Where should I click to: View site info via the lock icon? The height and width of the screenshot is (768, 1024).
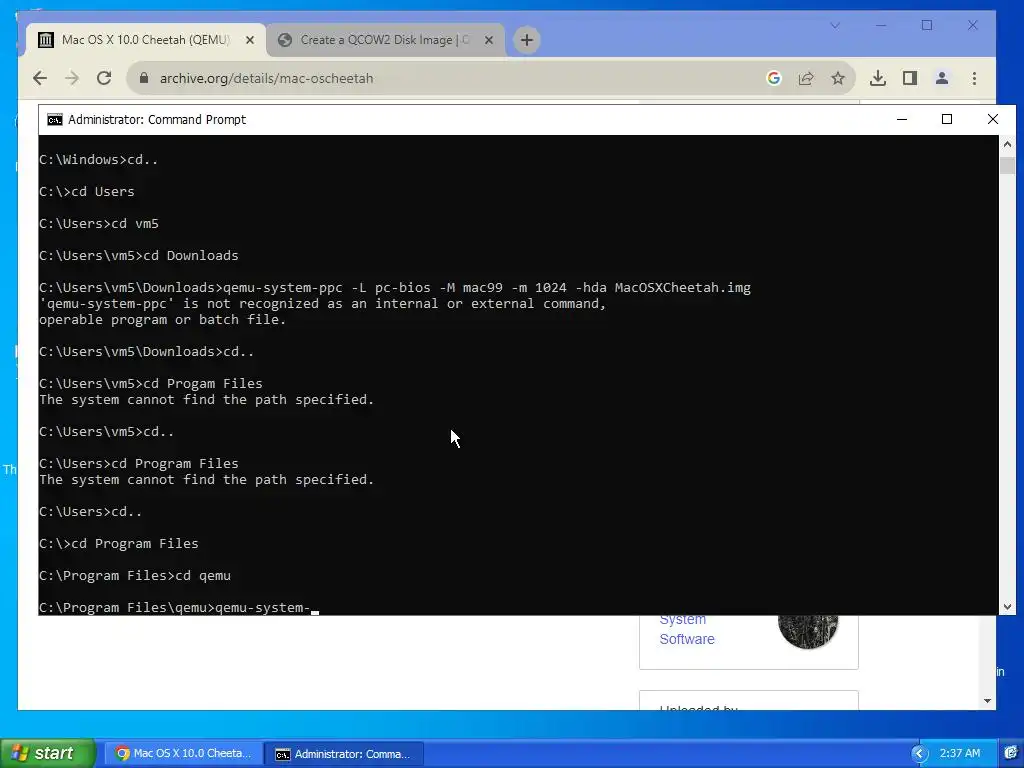144,78
